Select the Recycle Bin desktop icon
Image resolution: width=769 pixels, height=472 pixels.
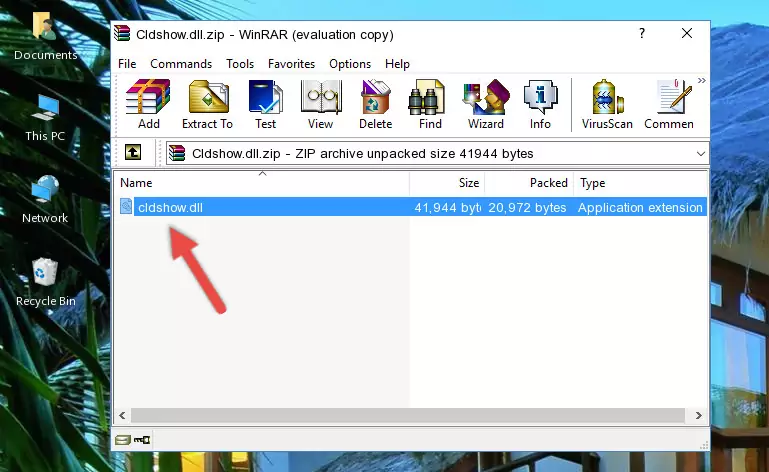[x=45, y=283]
